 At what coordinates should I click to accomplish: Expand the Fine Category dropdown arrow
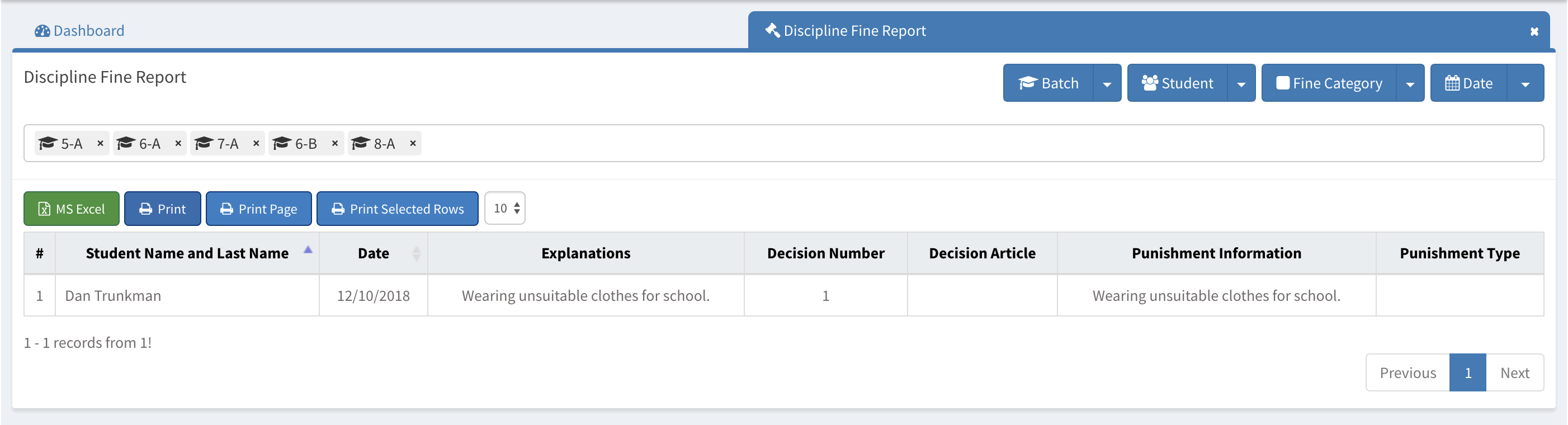coord(1410,83)
